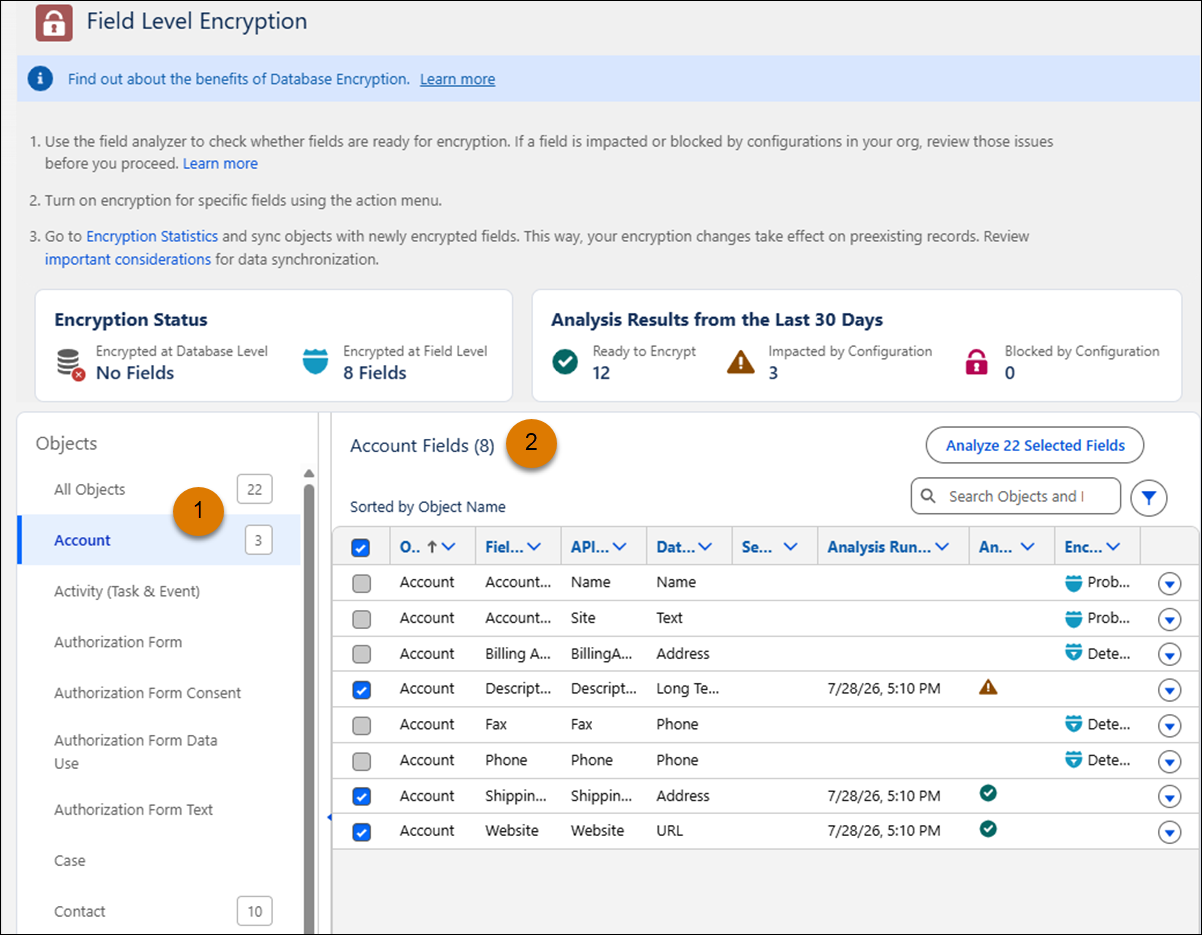Image resolution: width=1202 pixels, height=935 pixels.
Task: Click encryption shield icon in Fax row
Action: (x=1074, y=724)
